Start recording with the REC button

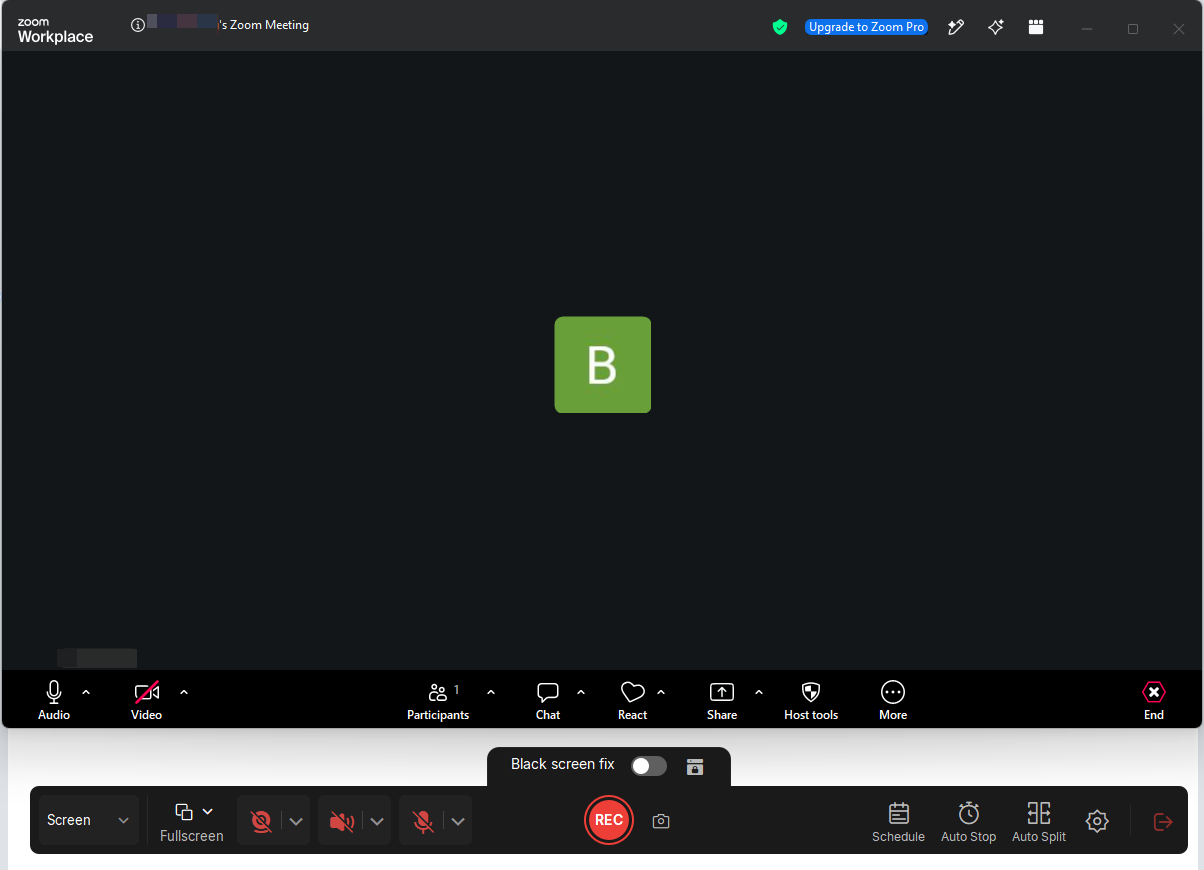click(x=609, y=820)
